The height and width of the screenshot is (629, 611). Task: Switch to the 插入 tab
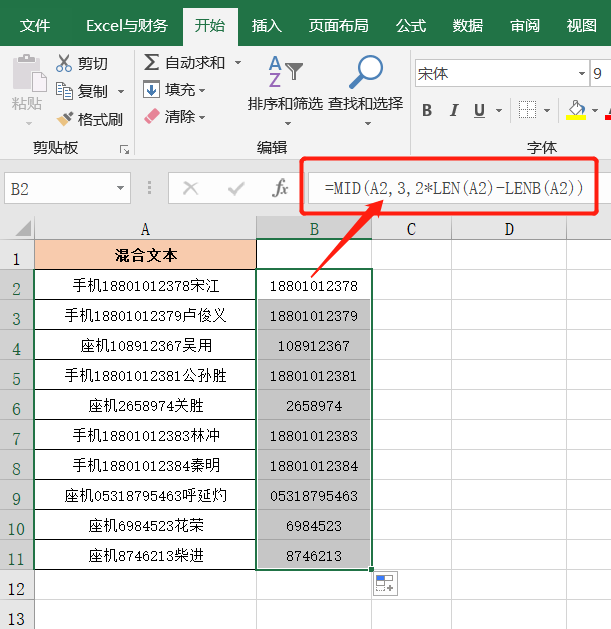[x=266, y=26]
